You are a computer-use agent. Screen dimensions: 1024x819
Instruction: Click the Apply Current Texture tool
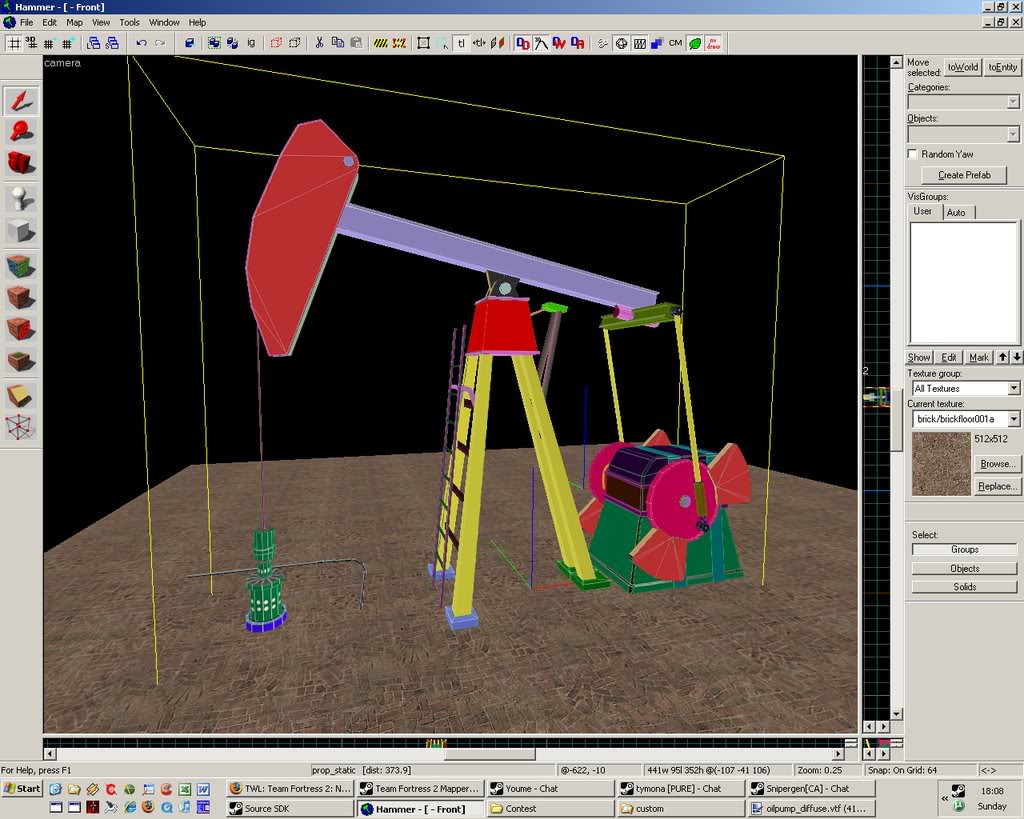point(22,298)
